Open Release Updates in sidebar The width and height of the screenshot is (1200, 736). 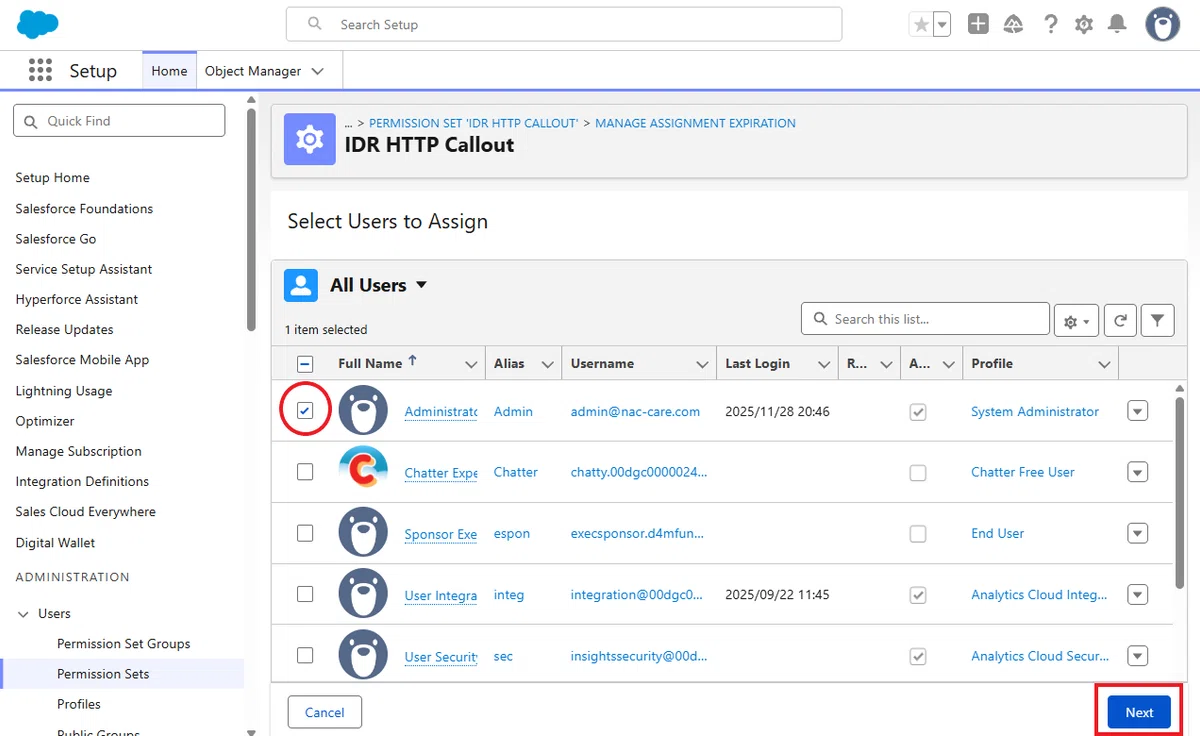pos(64,330)
